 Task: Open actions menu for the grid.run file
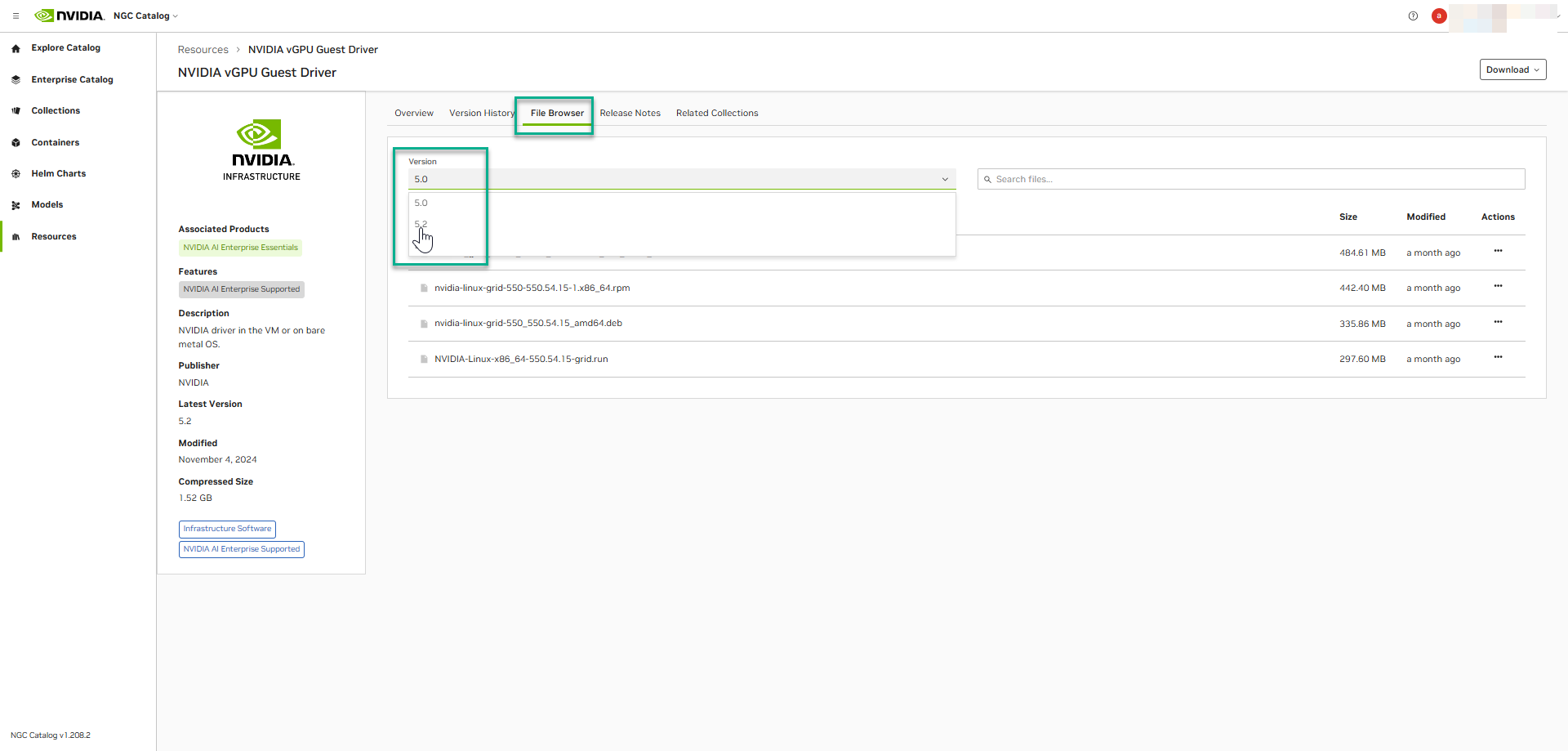pyautogui.click(x=1498, y=357)
